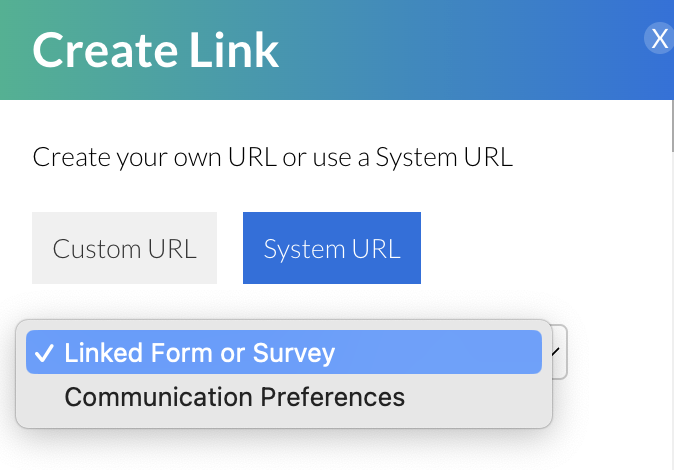The height and width of the screenshot is (470, 674).
Task: Click the Create Link heading text
Action: coord(155,50)
